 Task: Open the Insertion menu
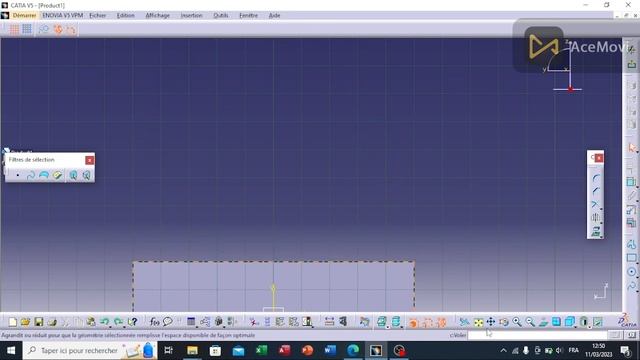pos(191,16)
